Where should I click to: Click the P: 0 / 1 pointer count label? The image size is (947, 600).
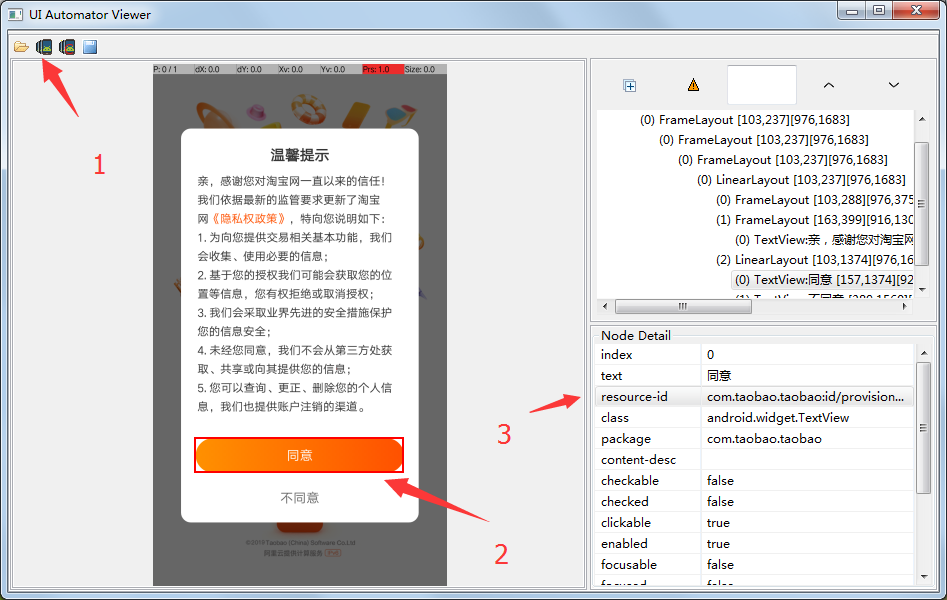tap(165, 69)
